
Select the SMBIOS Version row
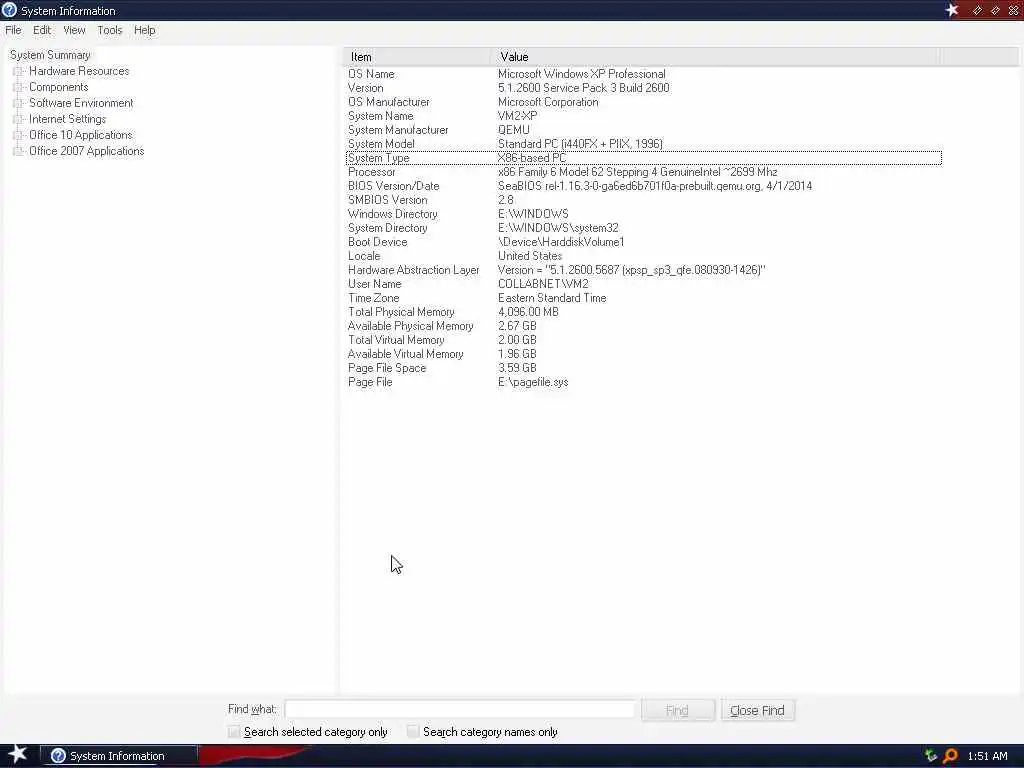(x=643, y=200)
